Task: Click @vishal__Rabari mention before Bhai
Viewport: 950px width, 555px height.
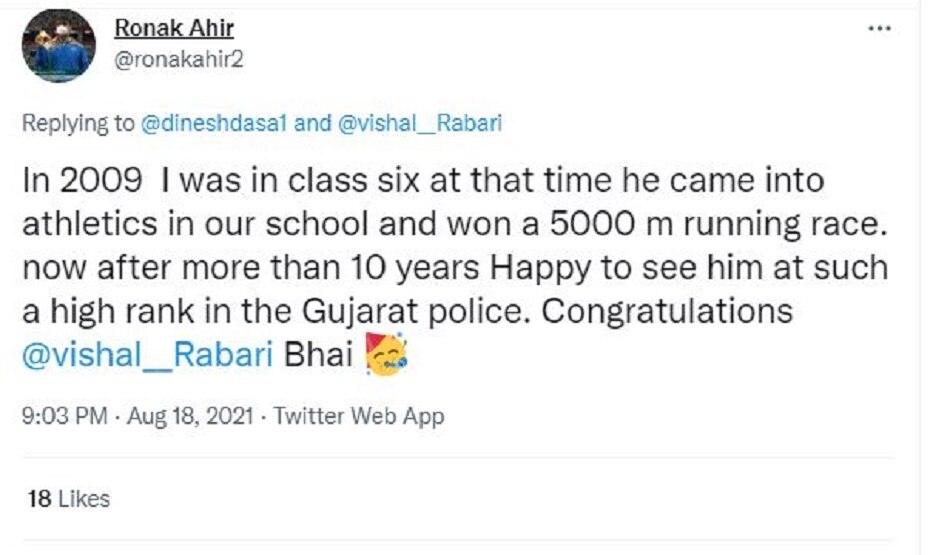Action: [x=148, y=356]
